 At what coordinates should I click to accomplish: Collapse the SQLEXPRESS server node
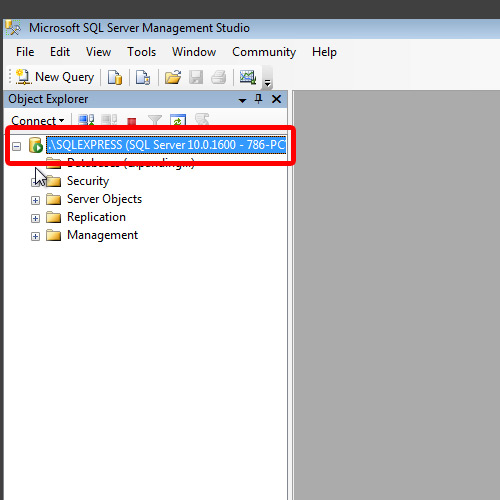tap(16, 146)
